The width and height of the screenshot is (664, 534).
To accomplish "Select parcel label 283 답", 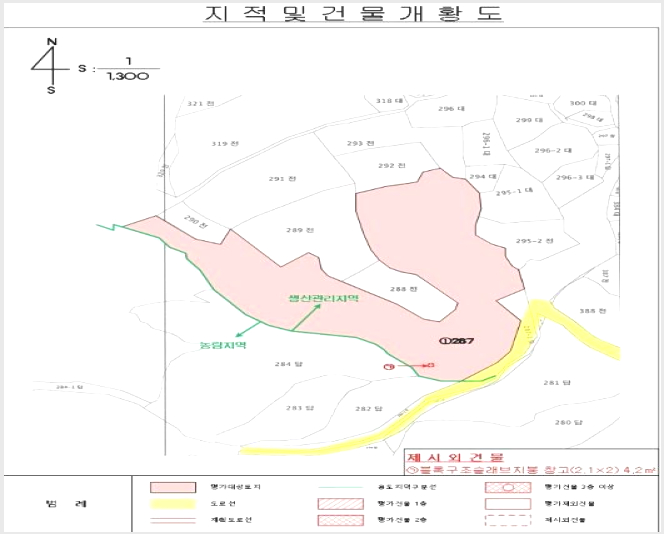I will [300, 408].
